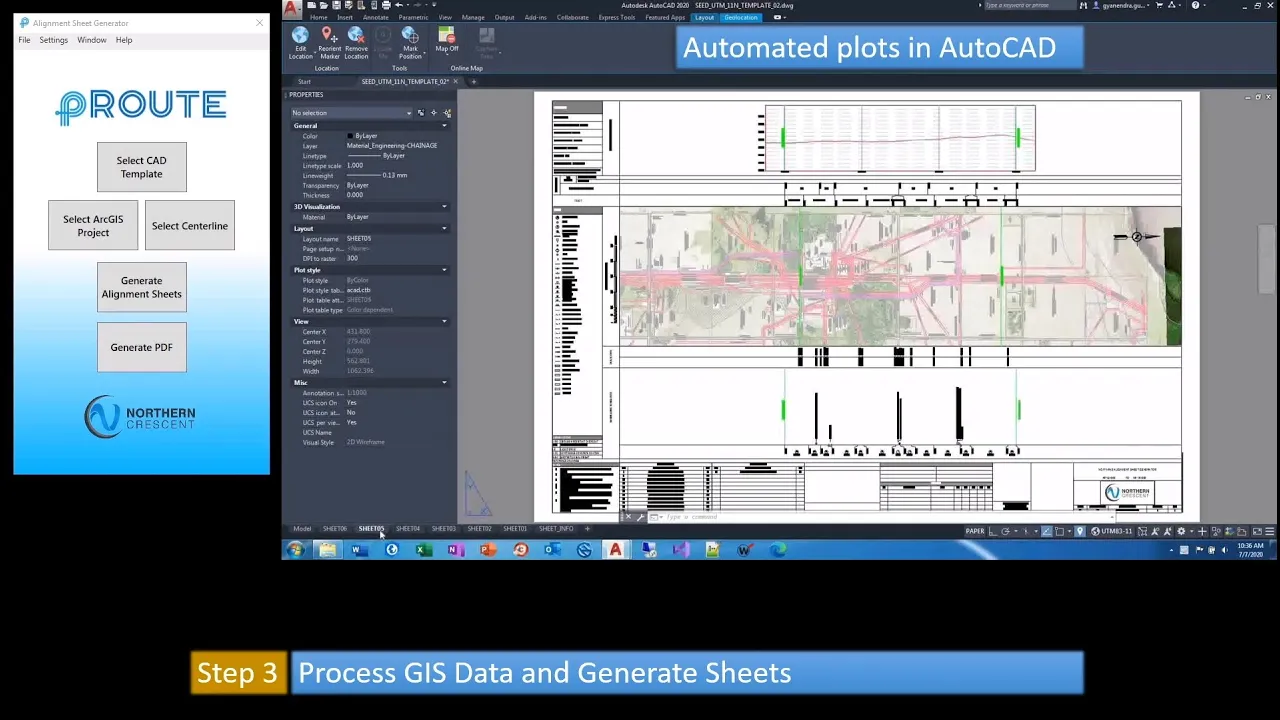
Task: Open the File menu in Alignment Sheet Generator
Action: 24,40
